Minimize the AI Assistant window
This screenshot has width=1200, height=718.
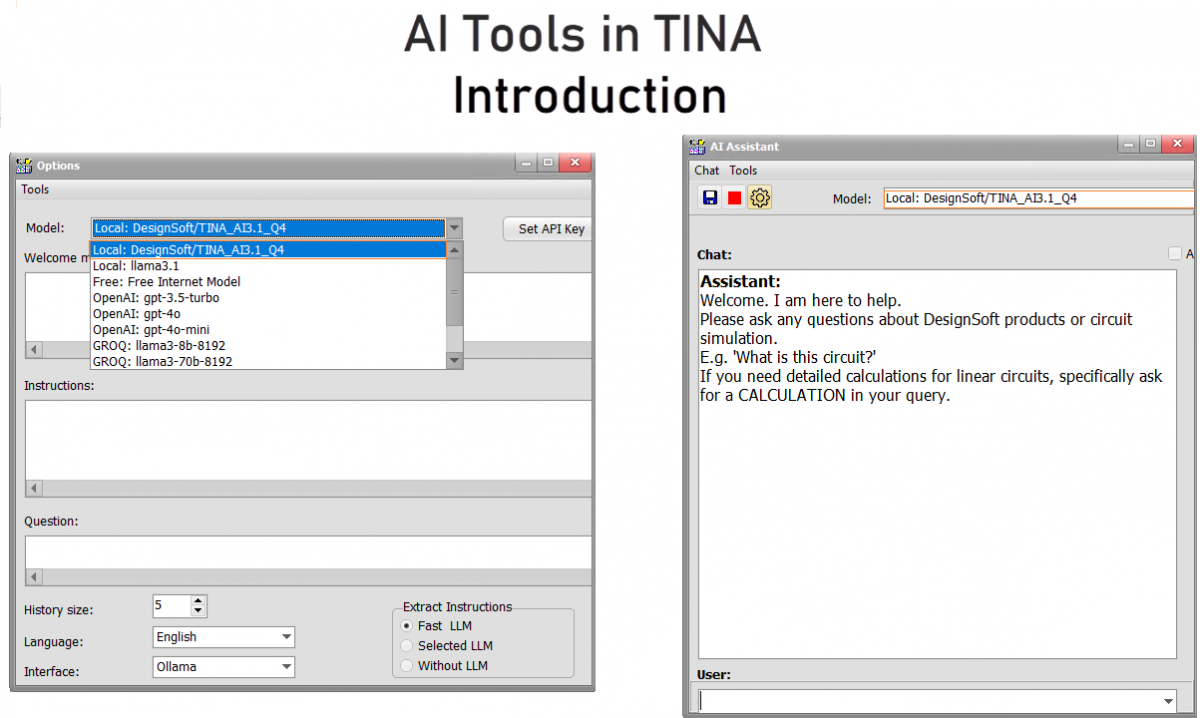pos(1128,144)
